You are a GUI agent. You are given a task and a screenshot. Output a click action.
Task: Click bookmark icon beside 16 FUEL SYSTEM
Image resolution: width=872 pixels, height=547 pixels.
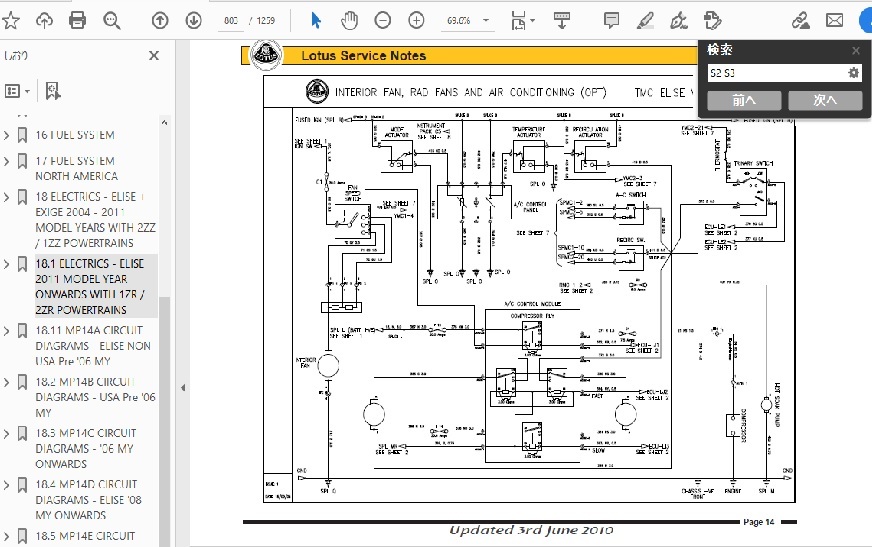point(22,135)
